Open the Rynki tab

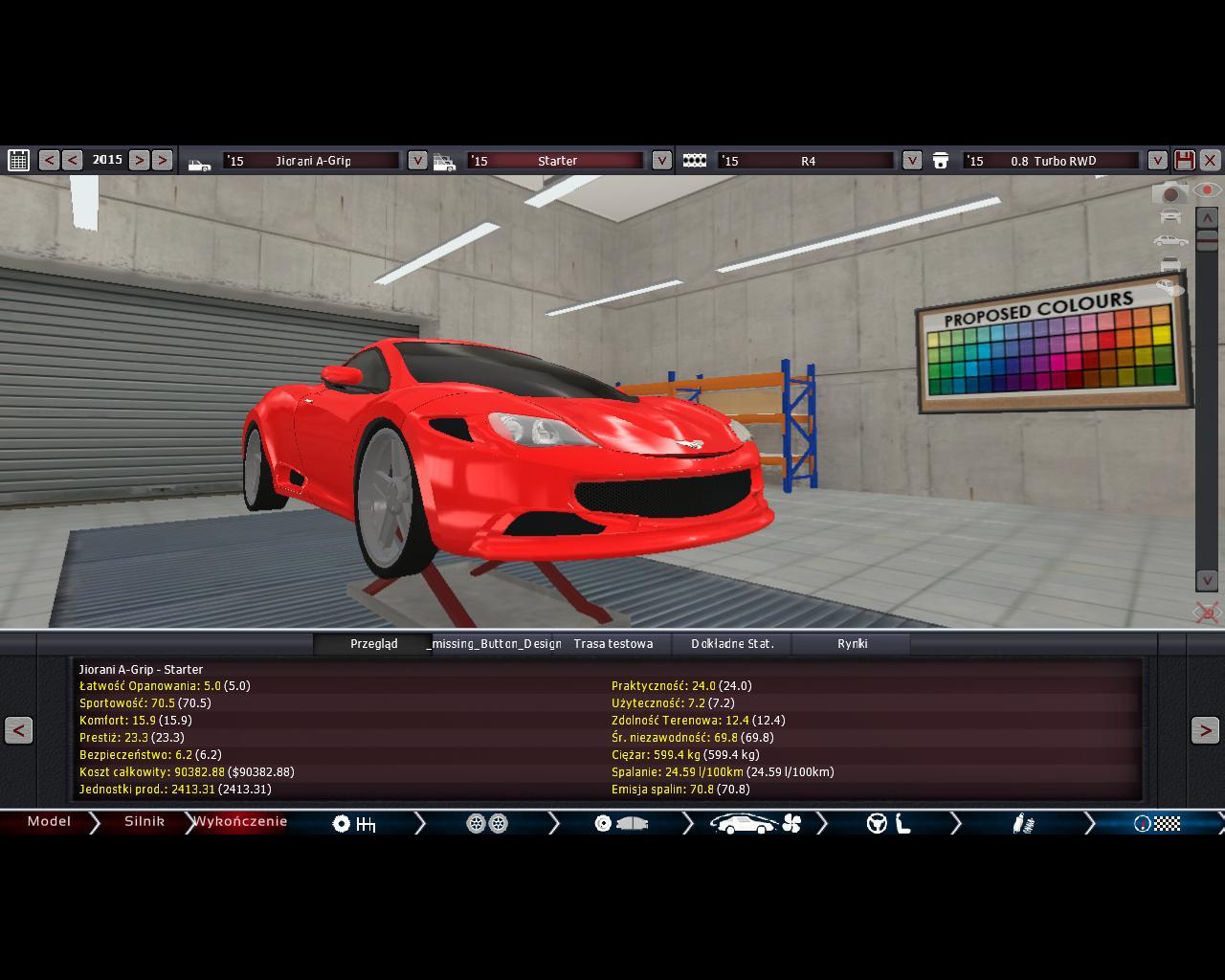click(852, 644)
